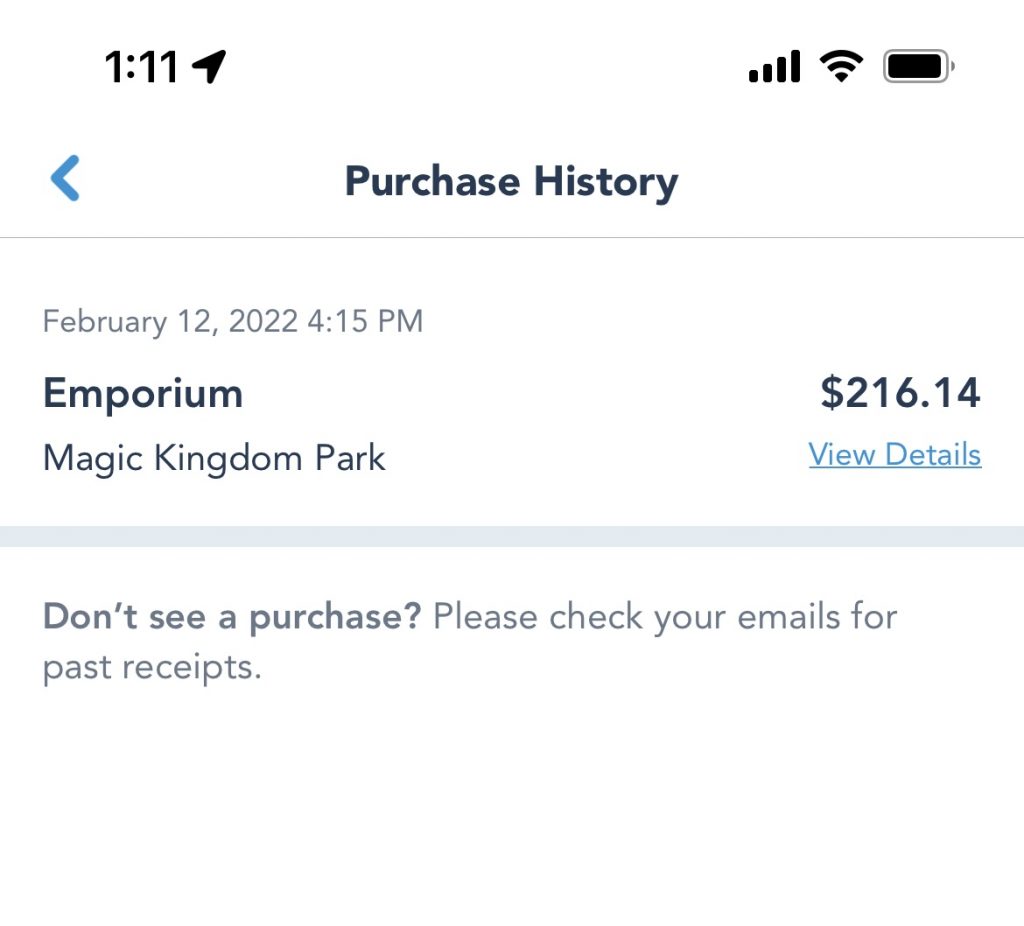Image resolution: width=1024 pixels, height=926 pixels.
Task: Tap the 1:11 clock in status bar
Action: (x=142, y=67)
